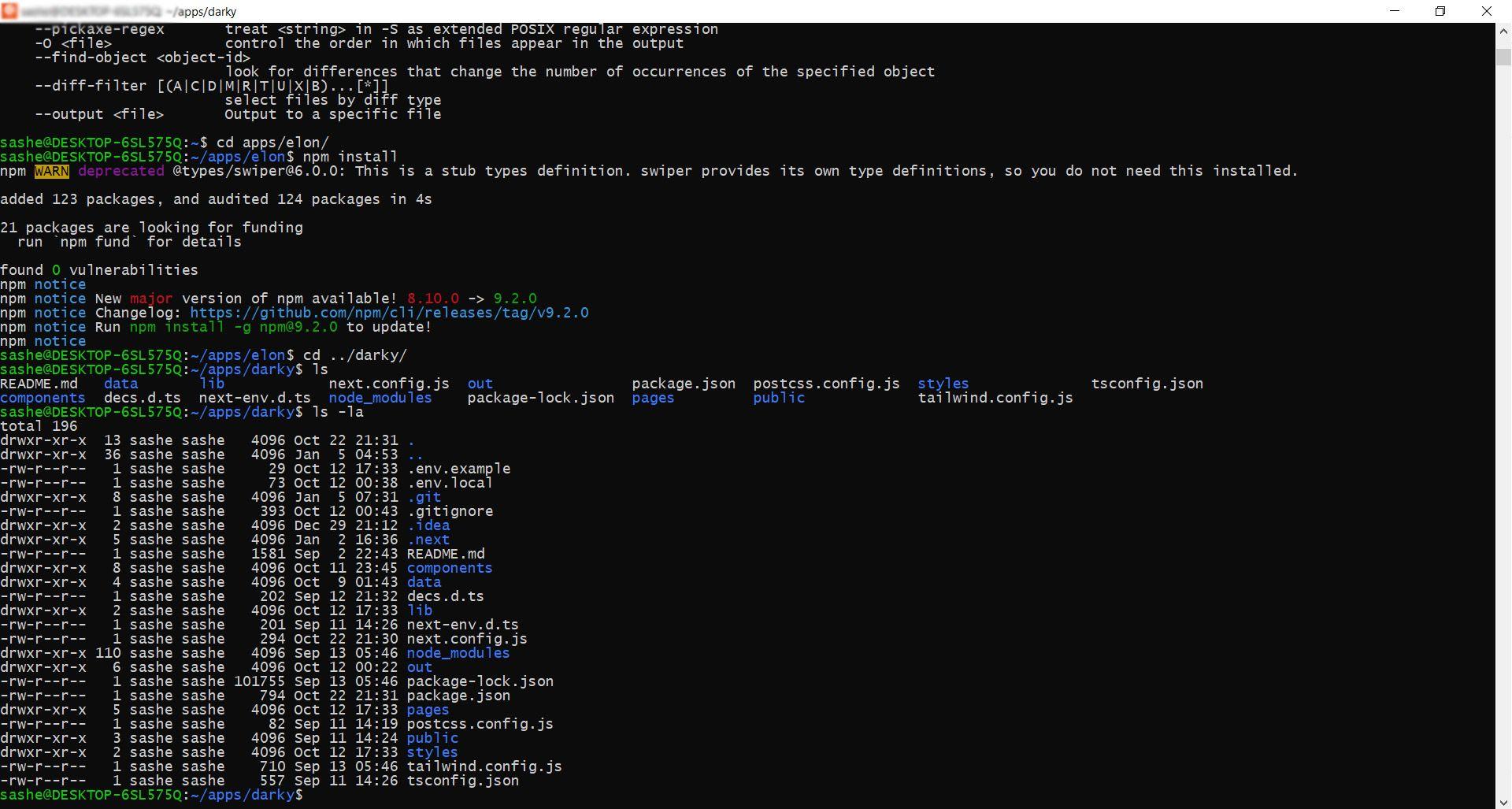The width and height of the screenshot is (1512, 809).
Task: Click the 'npm install' command text
Action: 350,157
